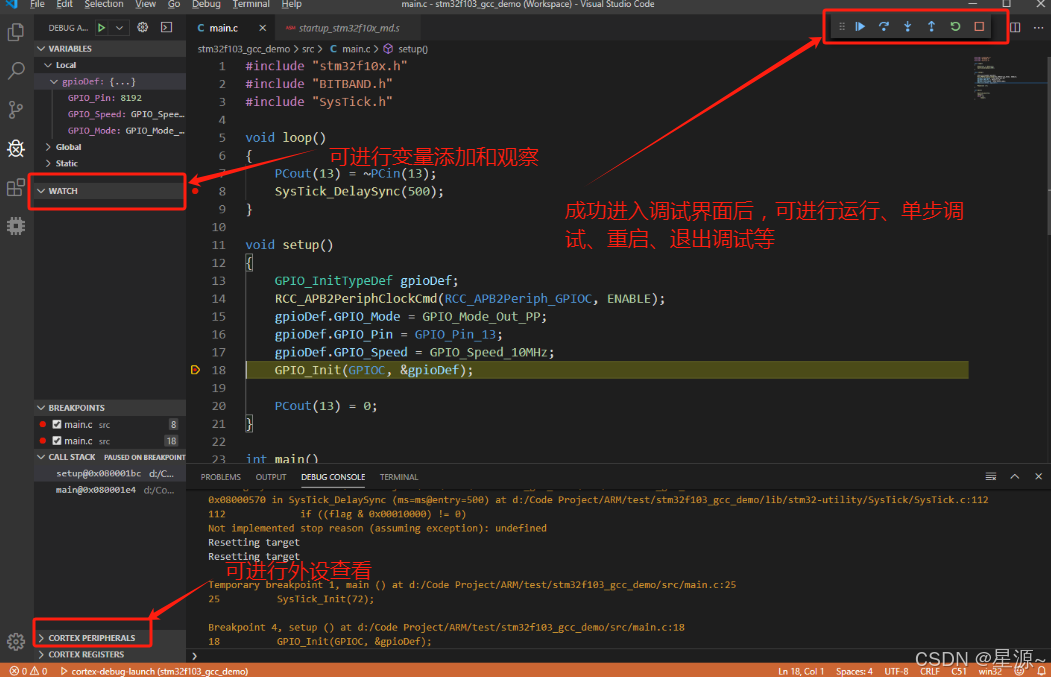This screenshot has width=1051, height=677.
Task: Switch to the TERMINAL panel tab
Action: (x=399, y=477)
